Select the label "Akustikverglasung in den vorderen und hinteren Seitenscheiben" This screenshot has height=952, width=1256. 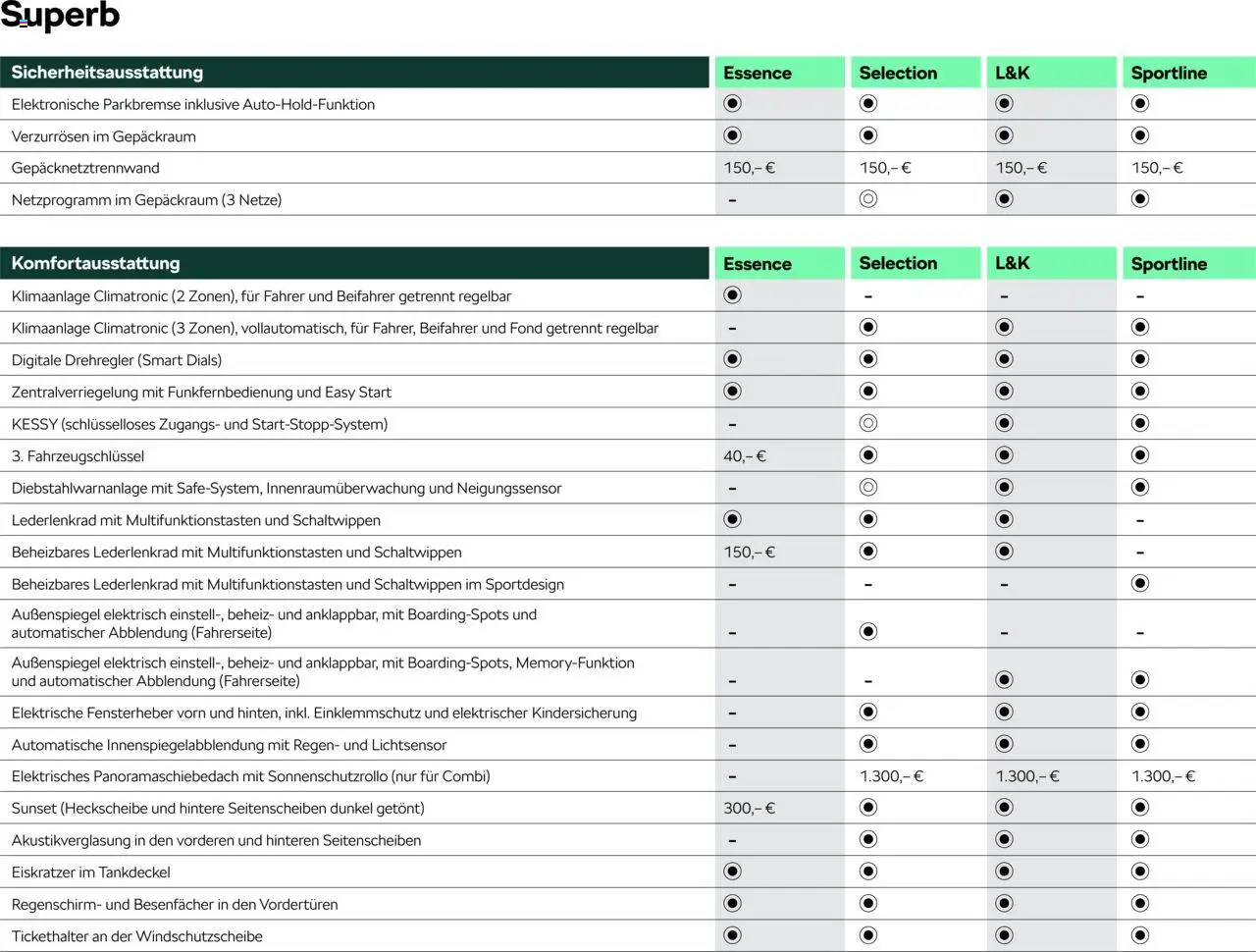216,840
